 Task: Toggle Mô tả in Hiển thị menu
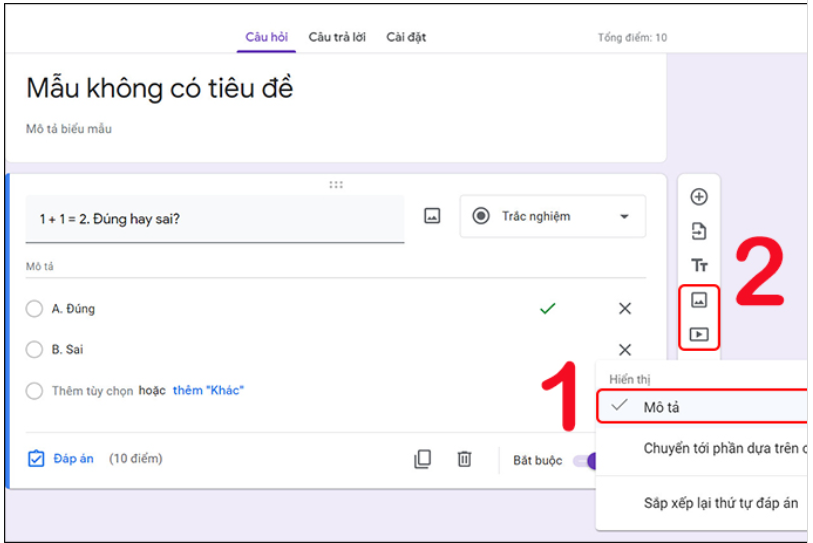pyautogui.click(x=702, y=407)
